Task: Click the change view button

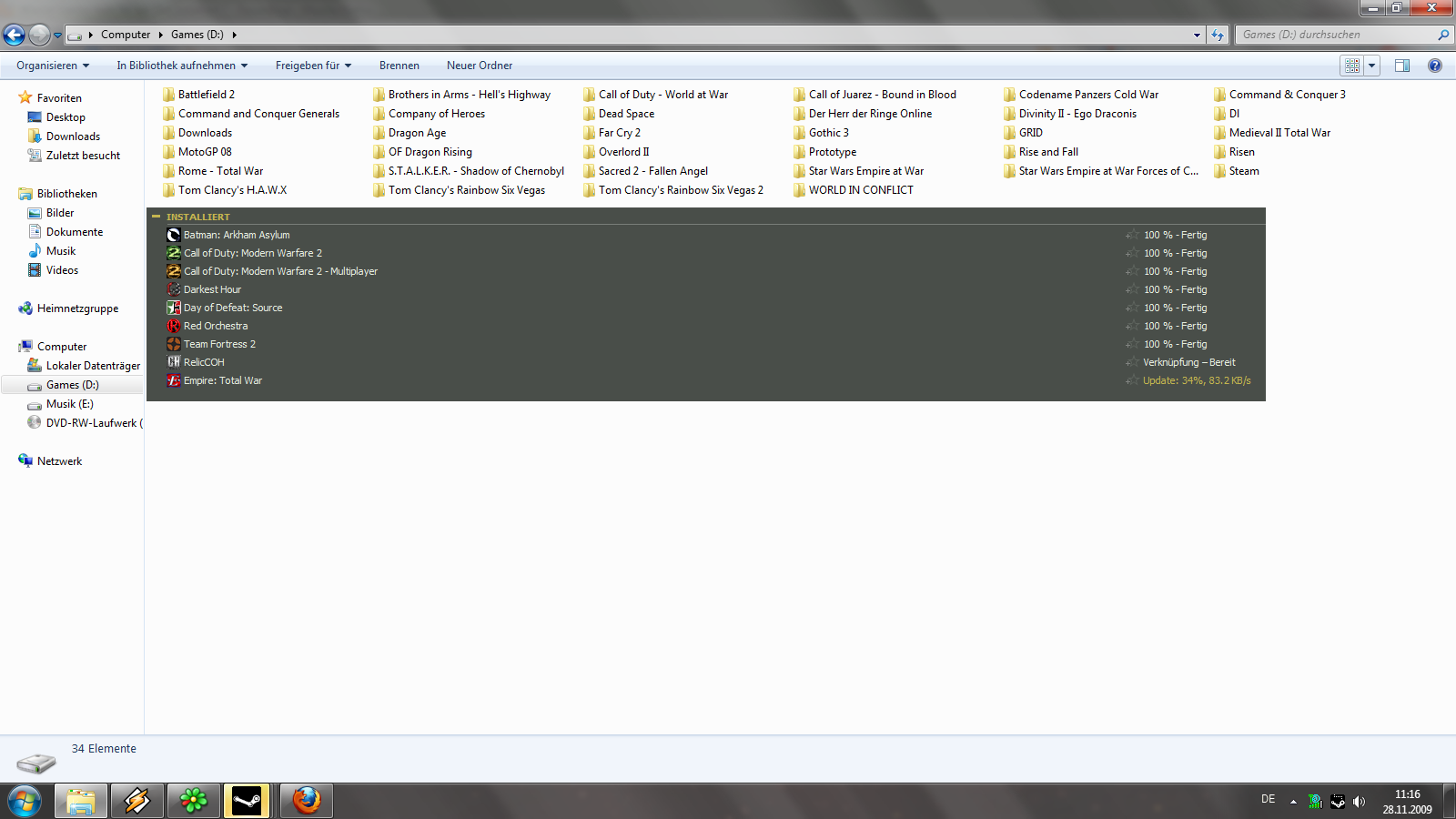Action: [1352, 66]
